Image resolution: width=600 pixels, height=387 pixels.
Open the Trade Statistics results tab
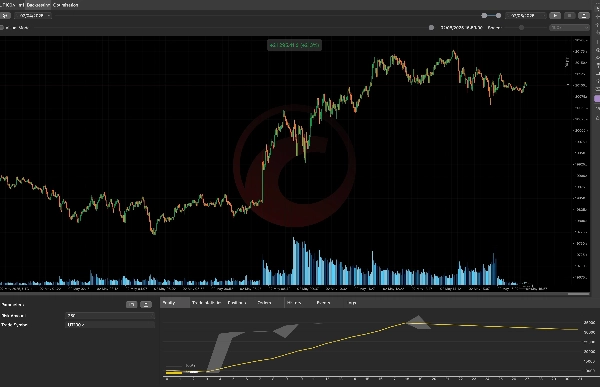pyautogui.click(x=206, y=303)
